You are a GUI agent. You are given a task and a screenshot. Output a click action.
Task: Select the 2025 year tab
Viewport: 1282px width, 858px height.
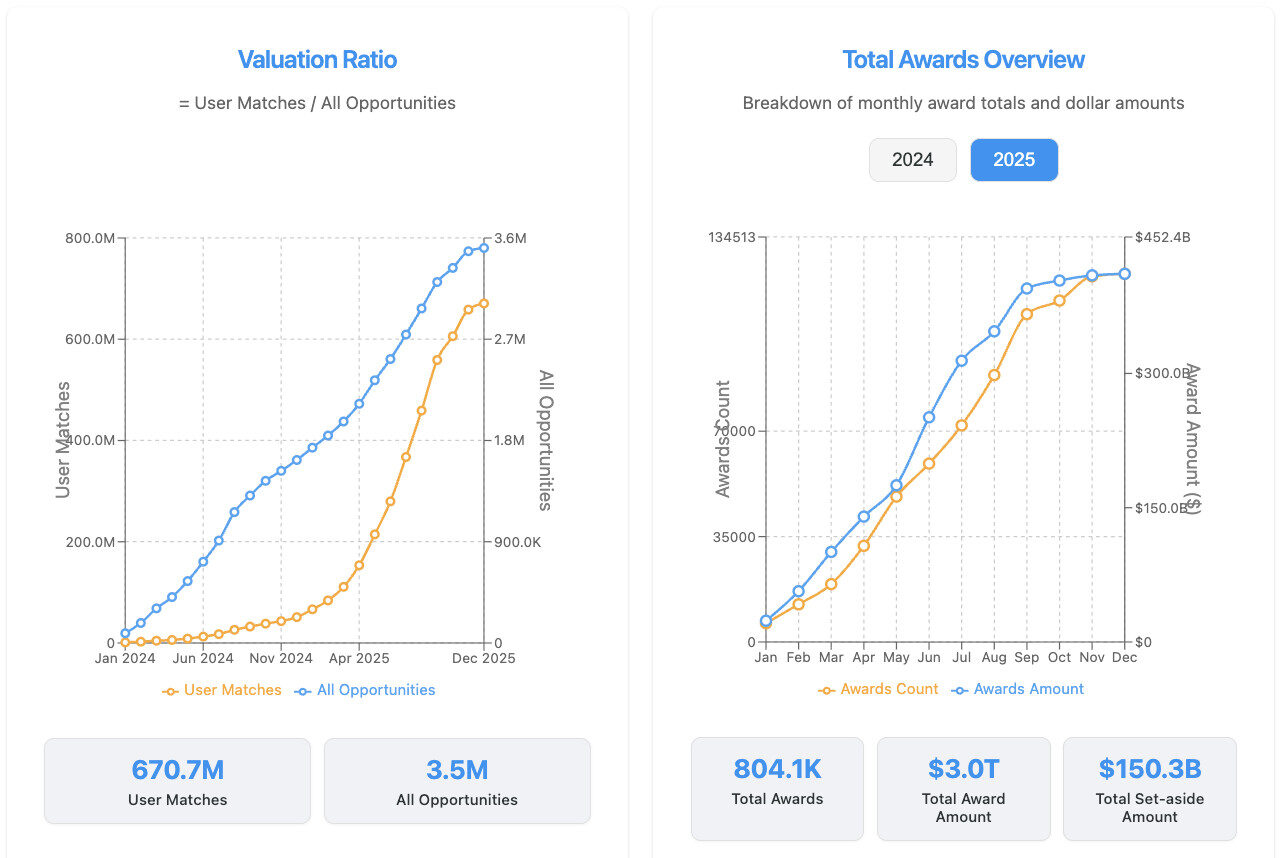coord(1013,160)
